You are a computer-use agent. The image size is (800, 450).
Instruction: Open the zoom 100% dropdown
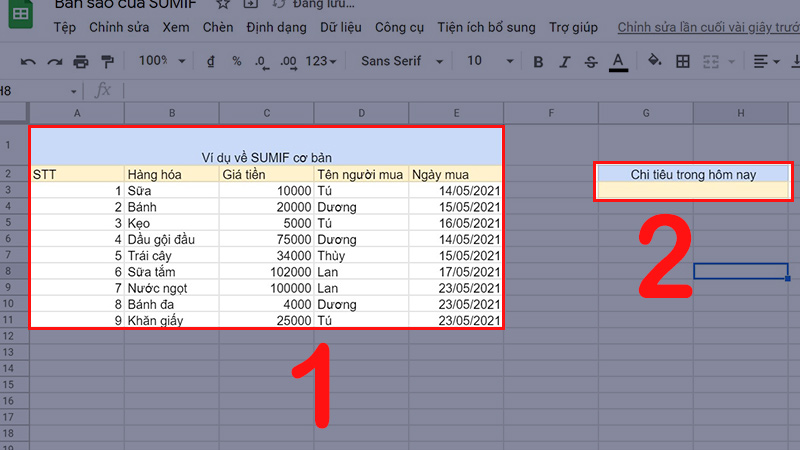coord(162,61)
